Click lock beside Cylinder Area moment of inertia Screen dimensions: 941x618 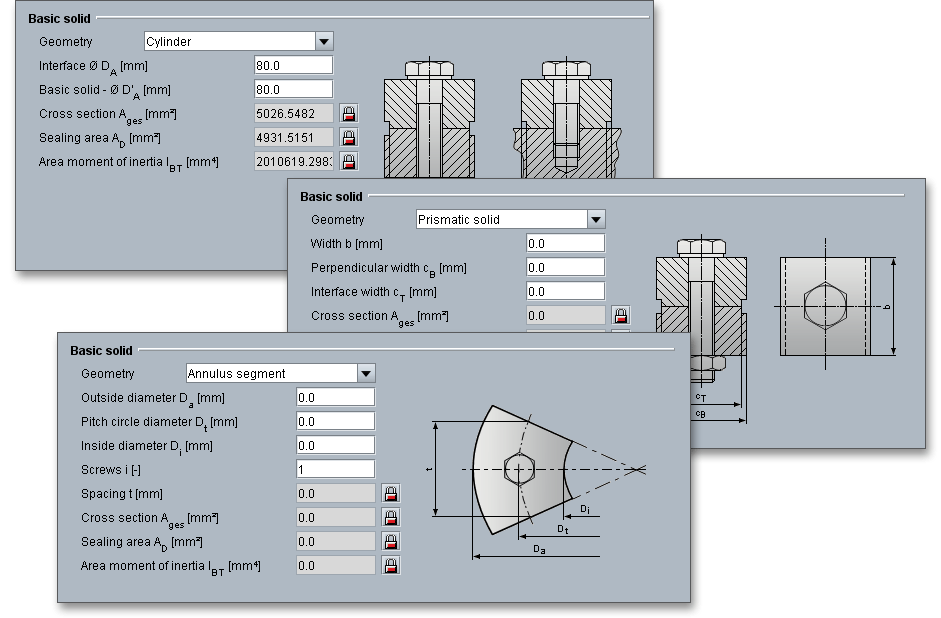pyautogui.click(x=349, y=161)
